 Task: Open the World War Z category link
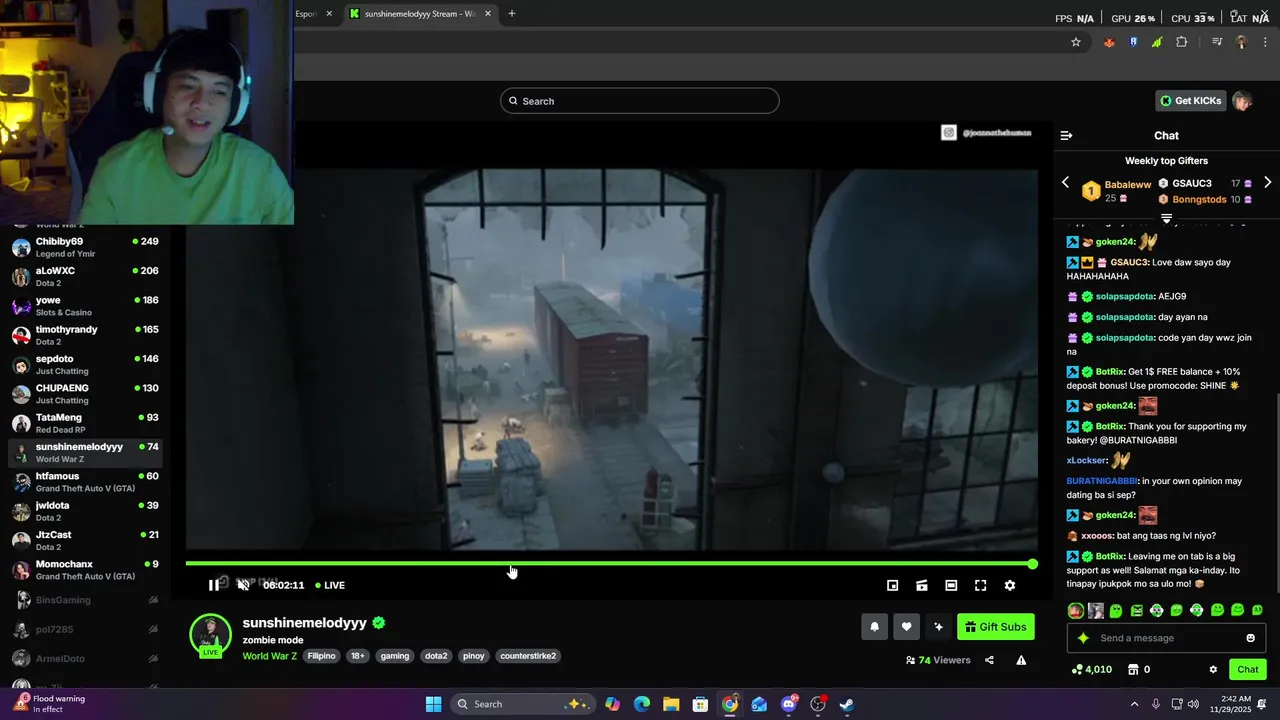pyautogui.click(x=270, y=656)
